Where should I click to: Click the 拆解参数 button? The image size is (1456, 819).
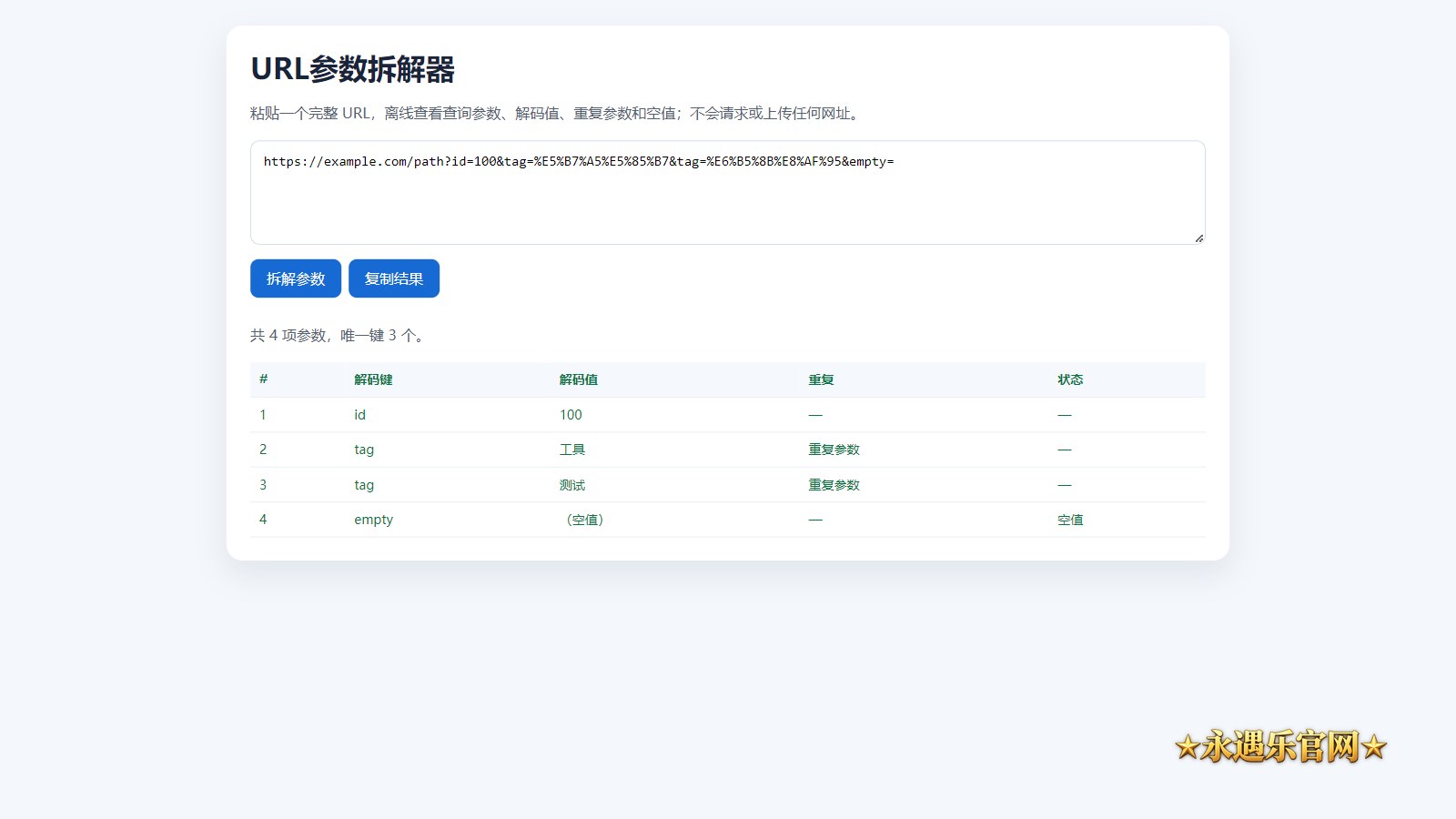296,278
